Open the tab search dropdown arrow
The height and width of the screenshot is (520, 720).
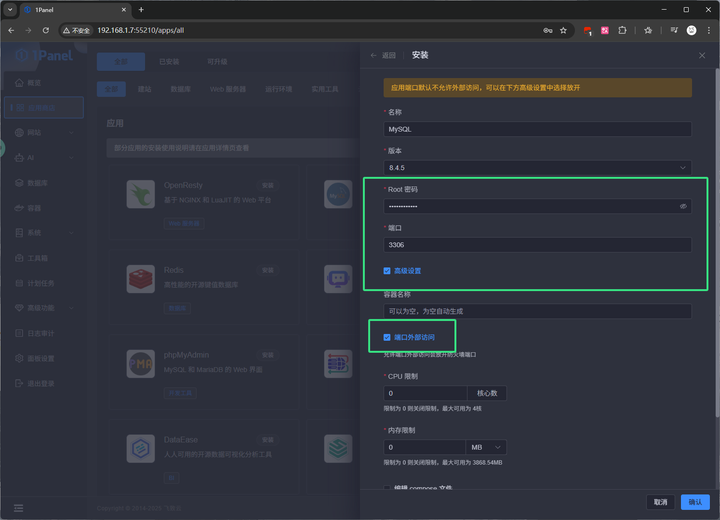10,10
